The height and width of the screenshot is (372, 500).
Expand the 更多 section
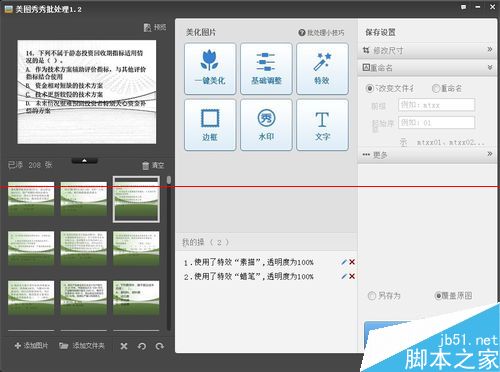tap(427, 155)
